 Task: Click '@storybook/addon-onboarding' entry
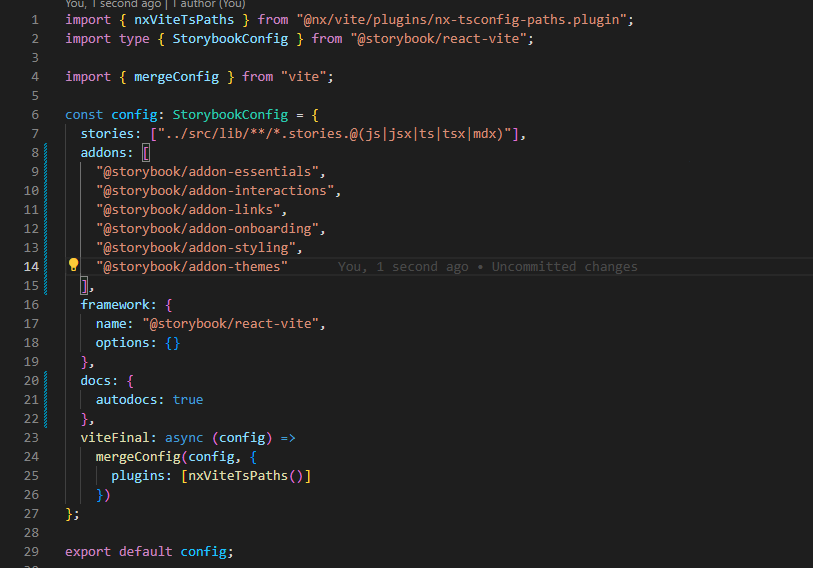[207, 229]
